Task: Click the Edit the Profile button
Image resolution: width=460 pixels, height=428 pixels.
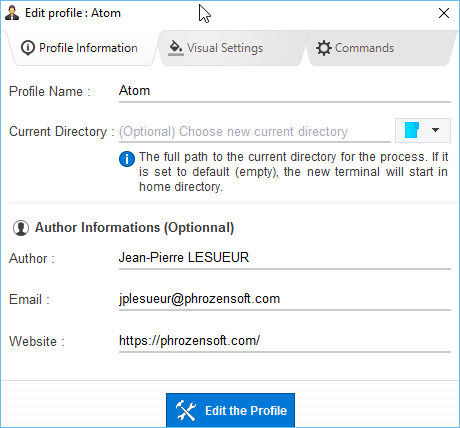Action: [x=230, y=410]
